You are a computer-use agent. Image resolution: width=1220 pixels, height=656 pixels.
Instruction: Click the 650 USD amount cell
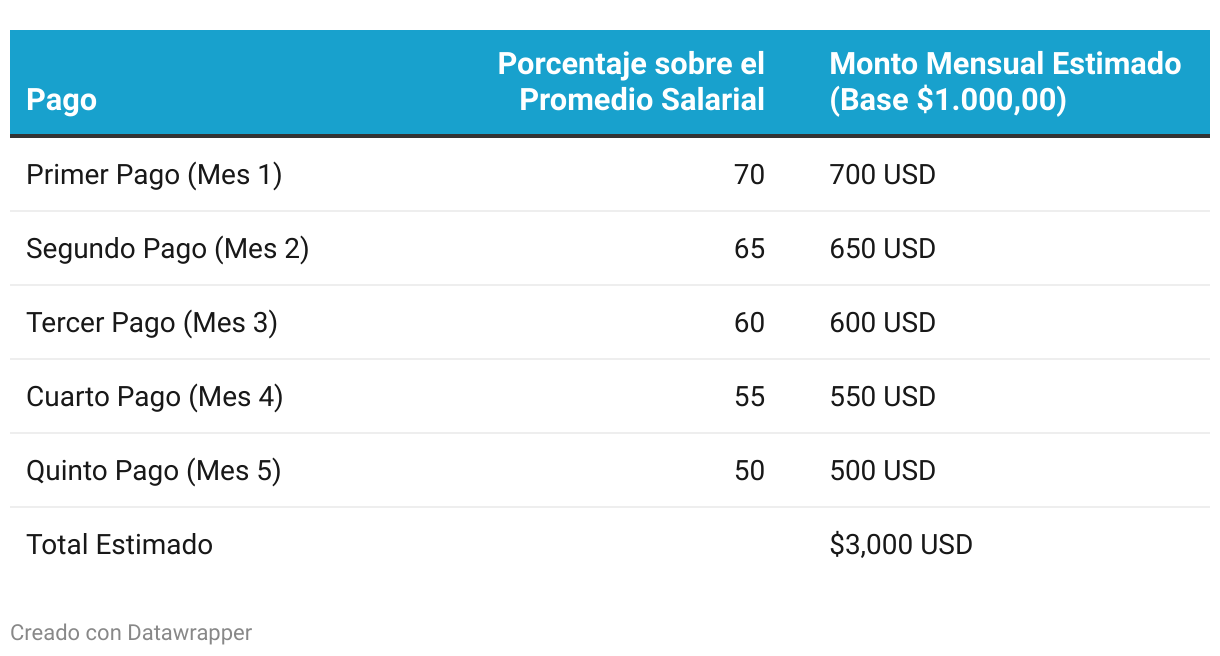point(883,249)
